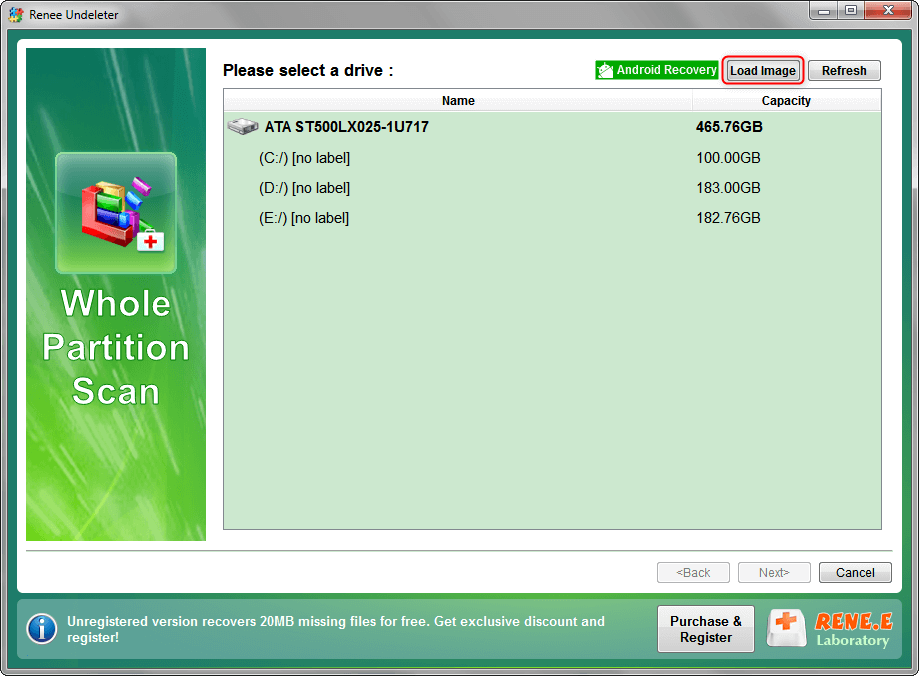
Task: Select the ATA ST500LX025-1U717 disk
Action: click(346, 128)
